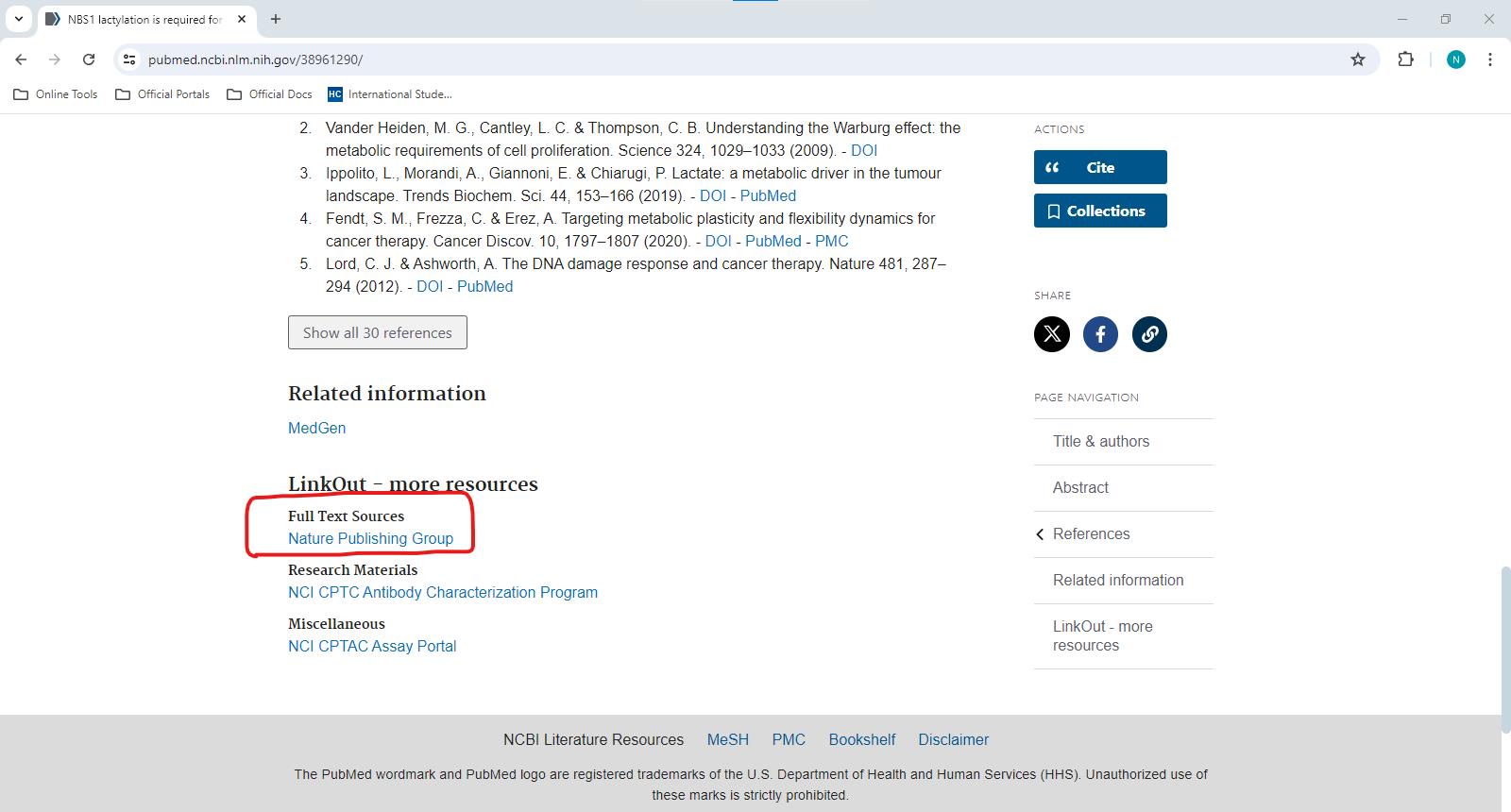
Task: Open the NCI CPTAC Assay Portal link
Action: (372, 646)
